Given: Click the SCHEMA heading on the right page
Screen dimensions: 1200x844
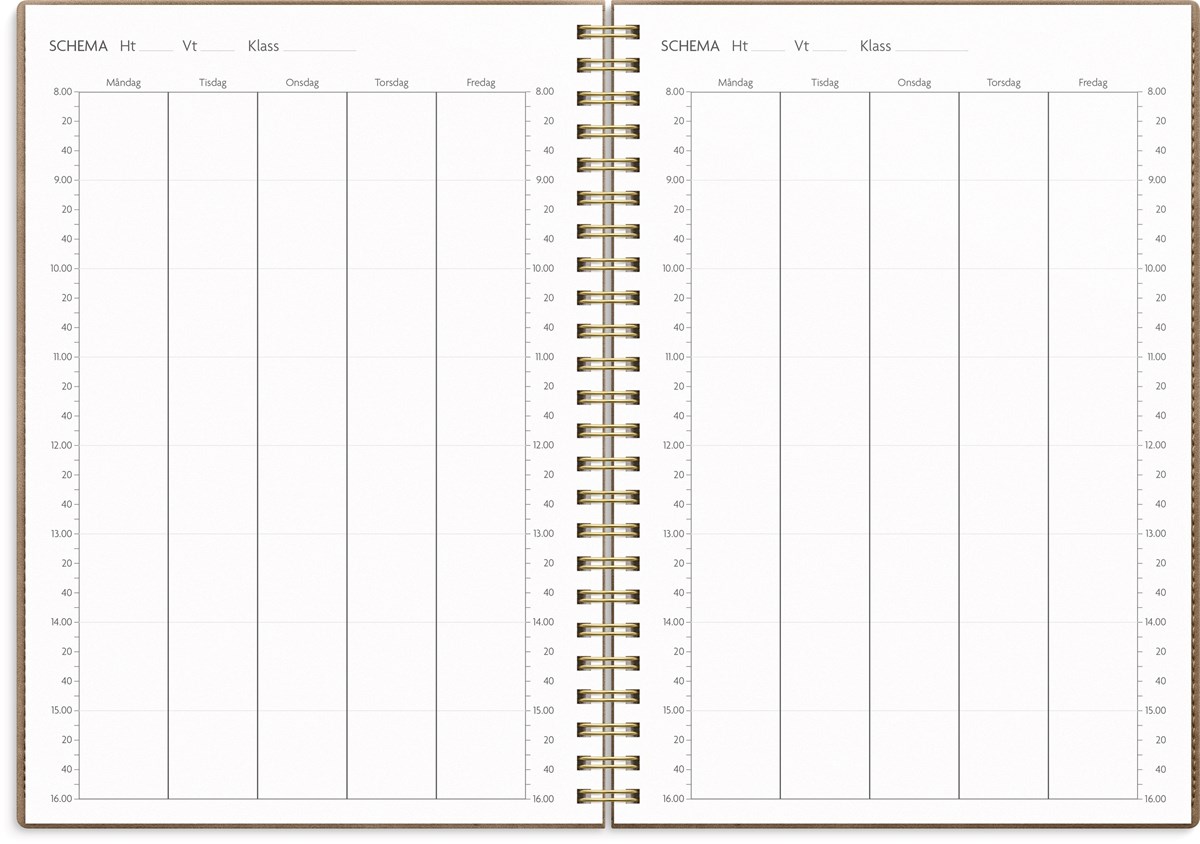Looking at the screenshot, I should [x=690, y=46].
